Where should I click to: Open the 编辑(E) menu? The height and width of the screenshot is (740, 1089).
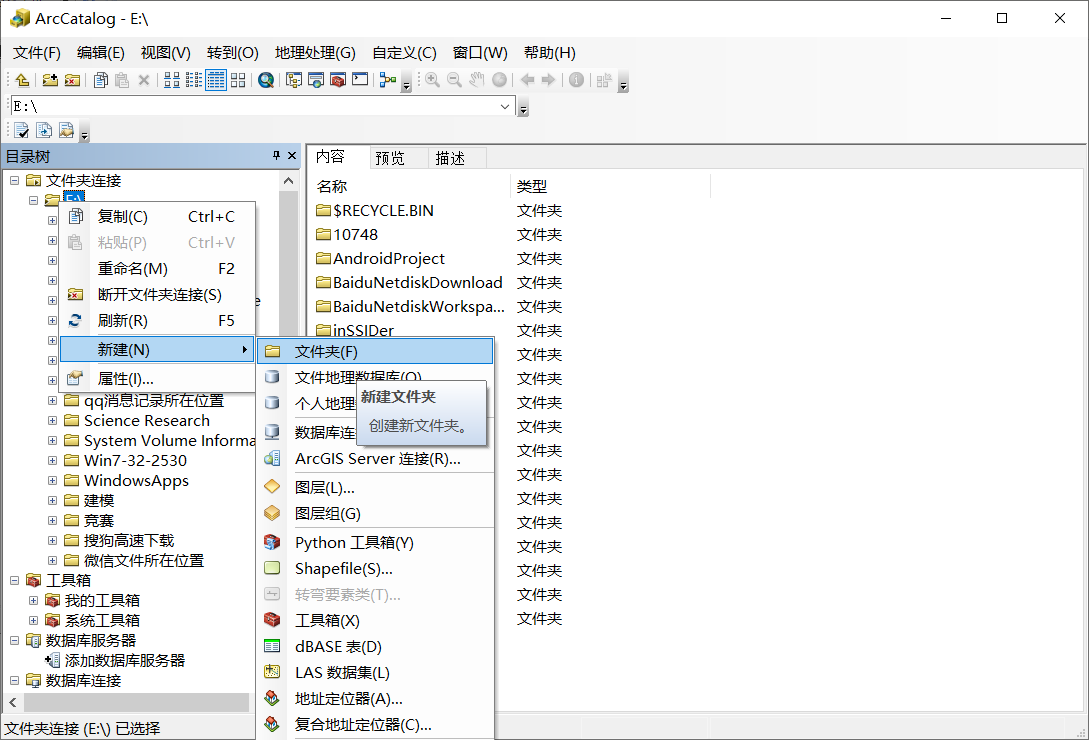click(101, 53)
